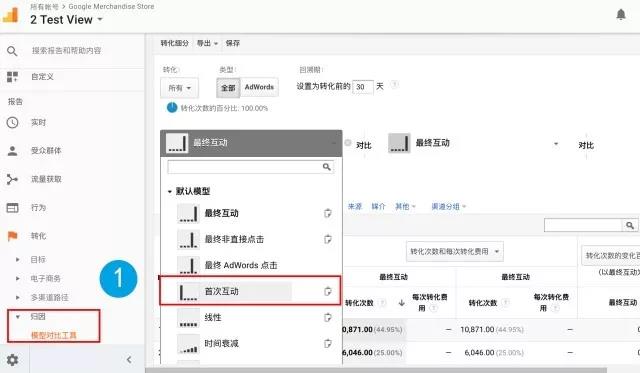640x373 pixels.
Task: Click the 时间衰减 model bar icon
Action: coord(188,344)
